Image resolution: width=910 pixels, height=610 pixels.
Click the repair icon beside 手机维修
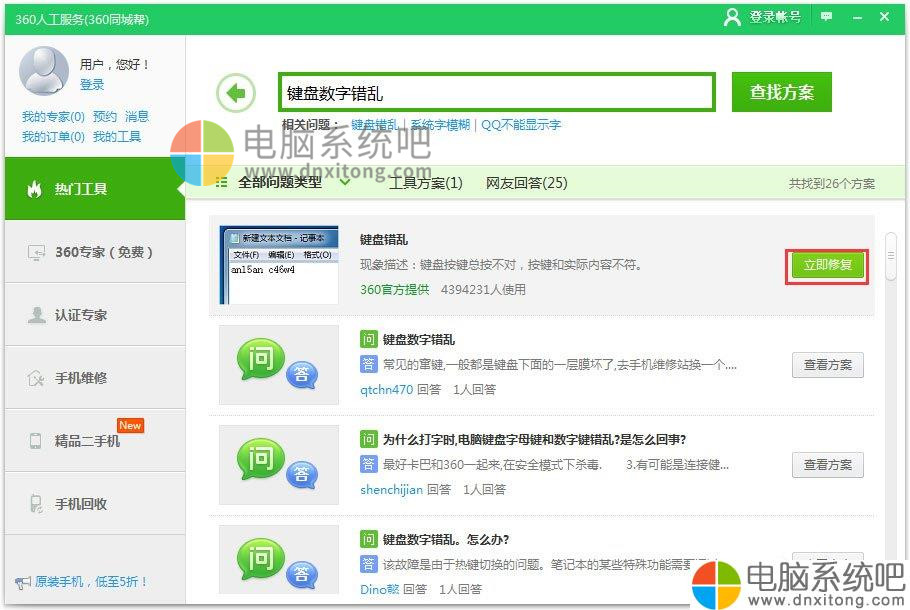click(x=36, y=378)
